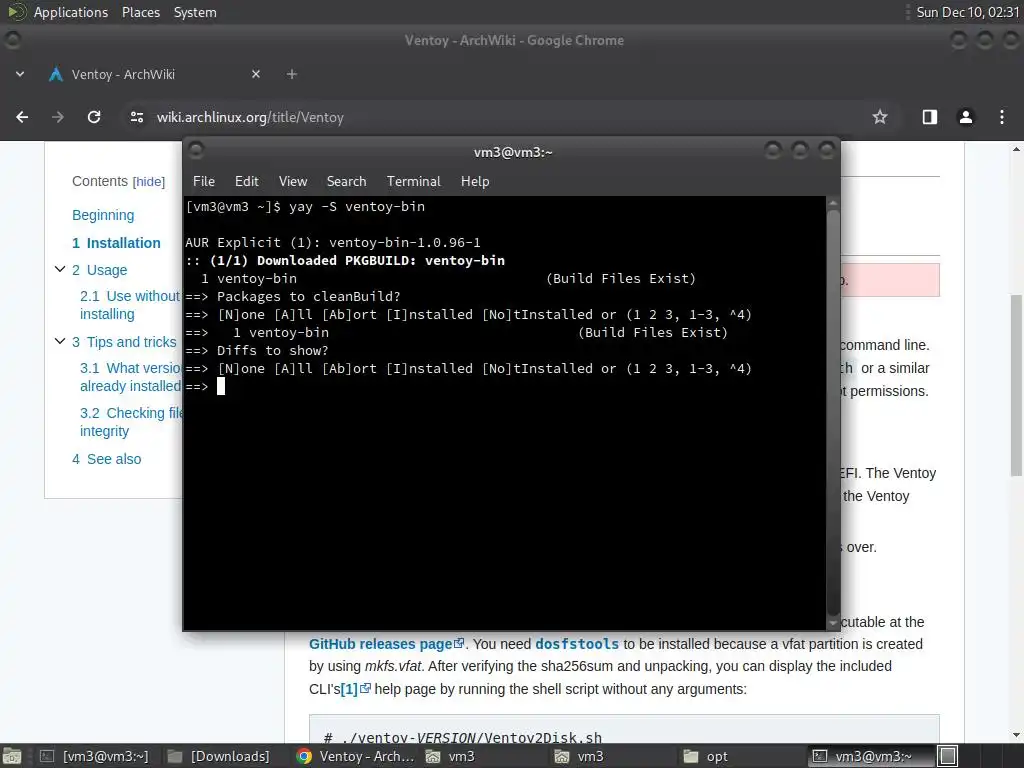1024x768 pixels.
Task: Switch to [vm3@vm3:~] taskbar window
Action: pyautogui.click(x=94, y=756)
